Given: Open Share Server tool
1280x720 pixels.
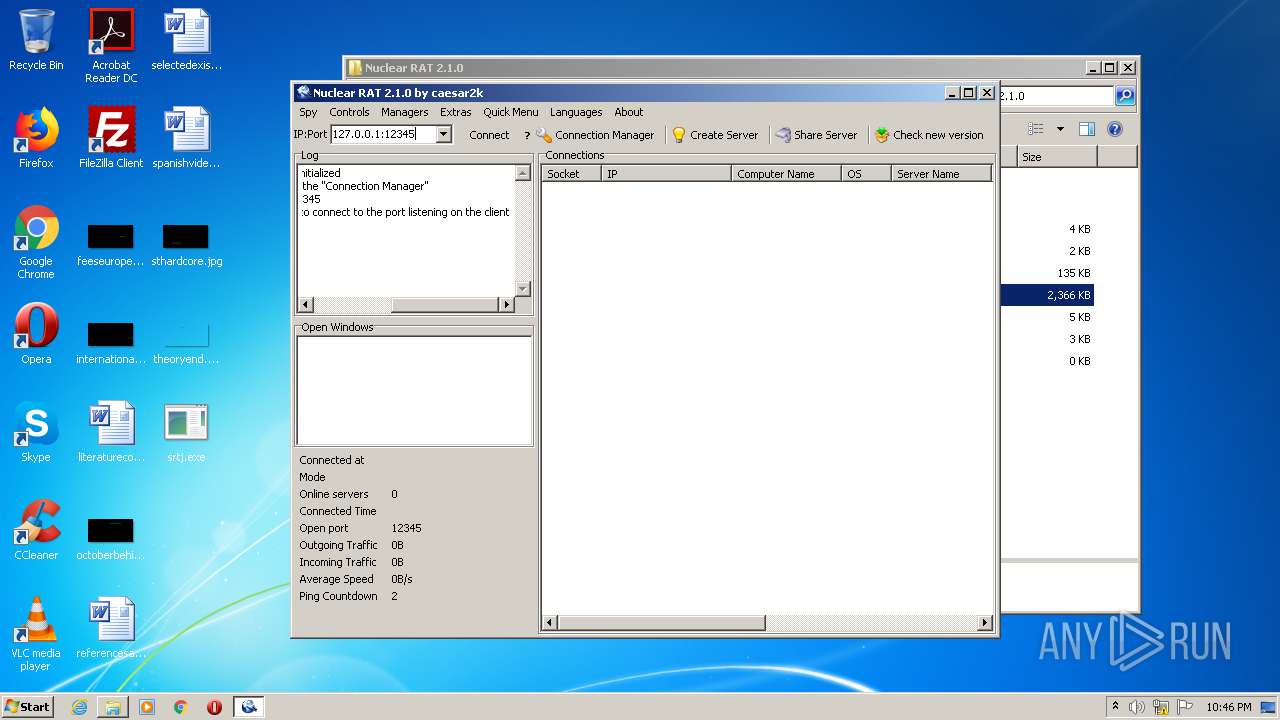Looking at the screenshot, I should tap(816, 135).
